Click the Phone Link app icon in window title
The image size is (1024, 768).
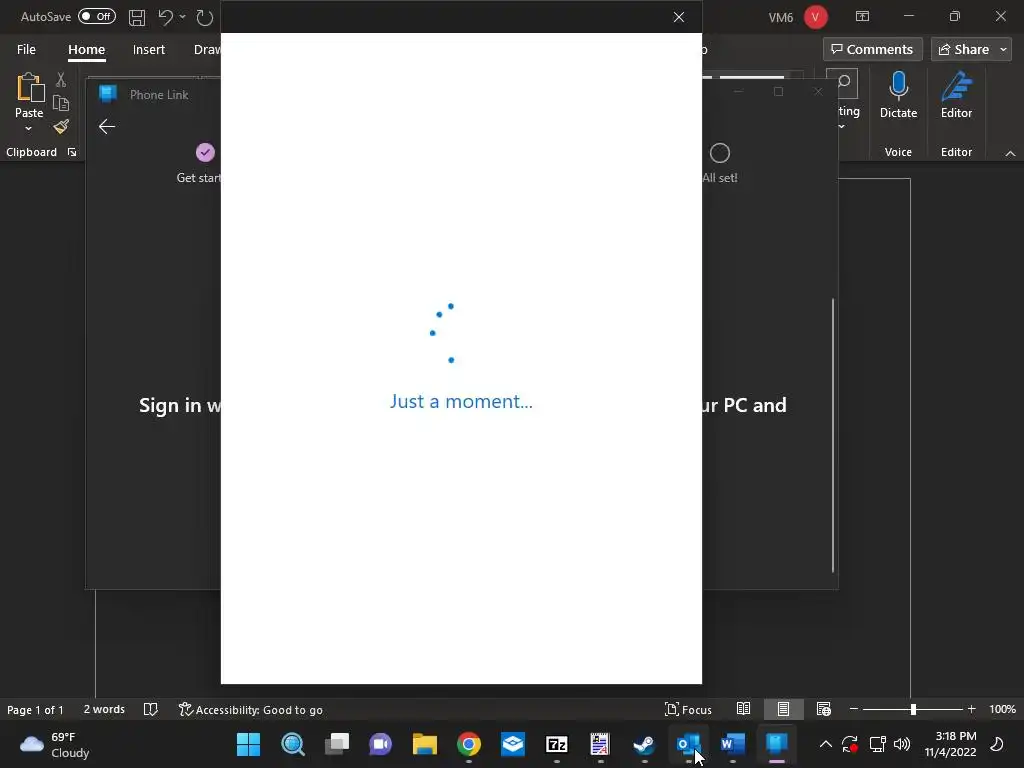108,94
